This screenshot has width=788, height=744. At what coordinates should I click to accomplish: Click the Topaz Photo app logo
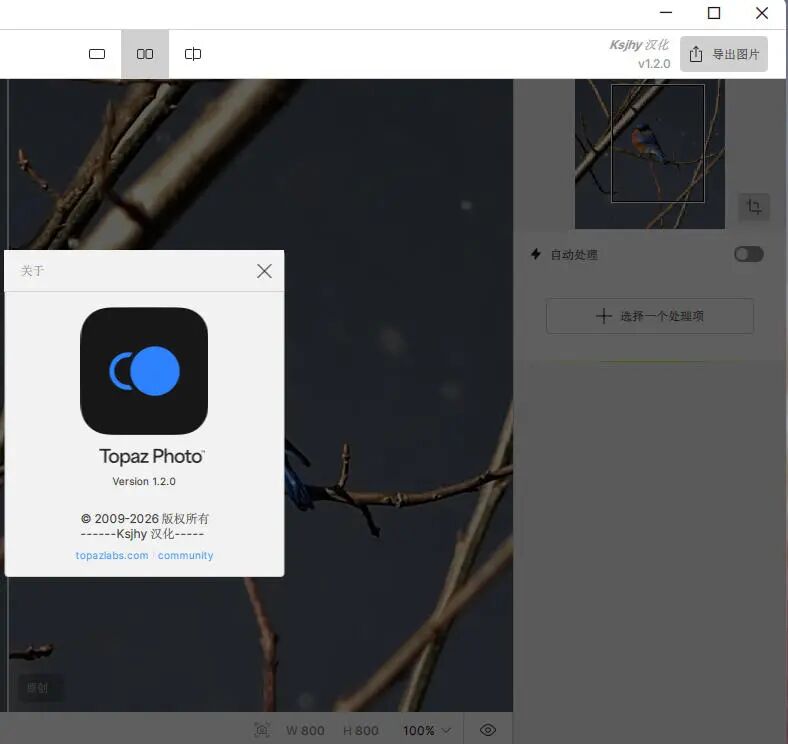tap(144, 371)
